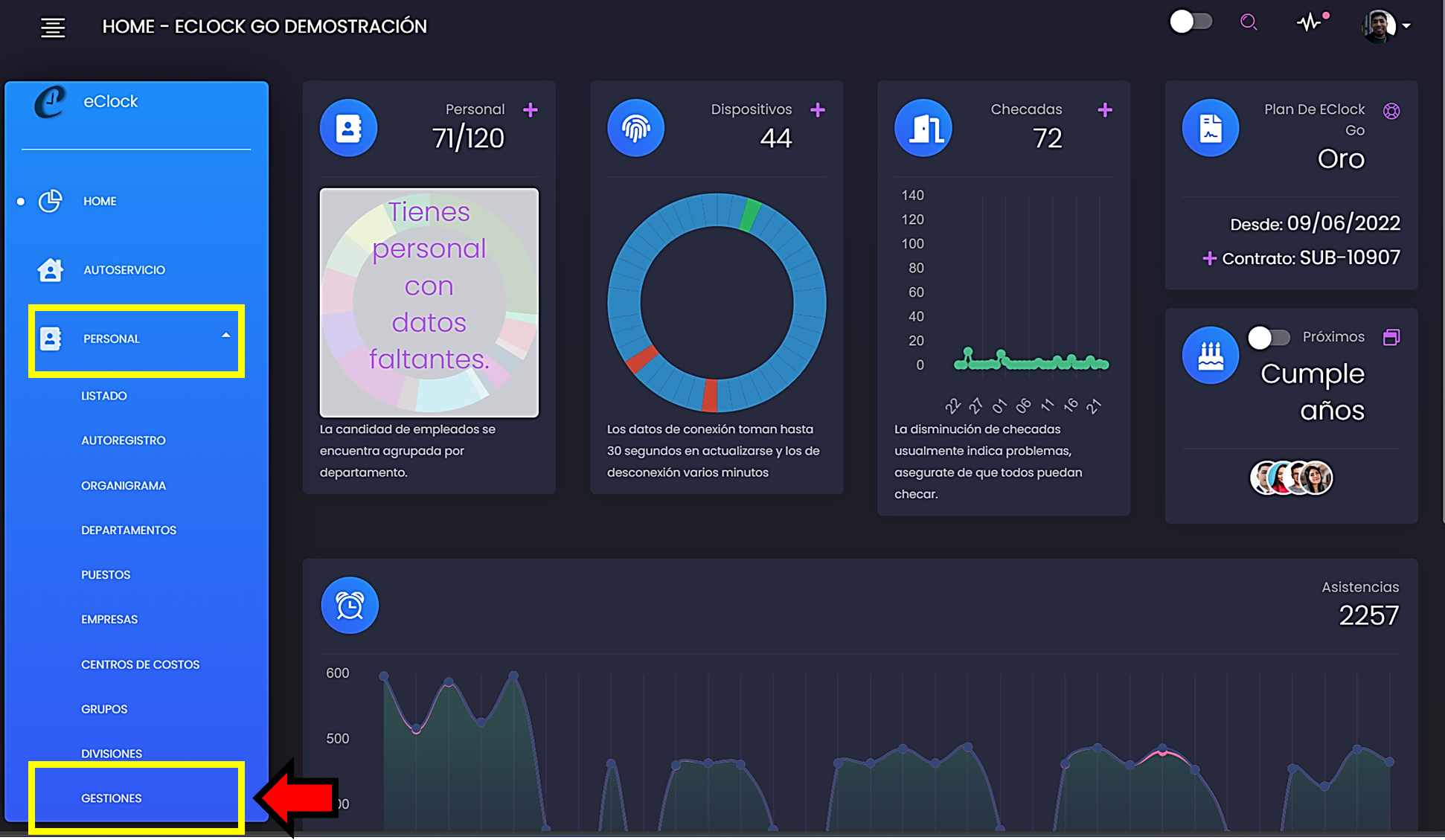The width and height of the screenshot is (1445, 840).
Task: Go to HOME in the sidebar
Action: pyautogui.click(x=100, y=201)
